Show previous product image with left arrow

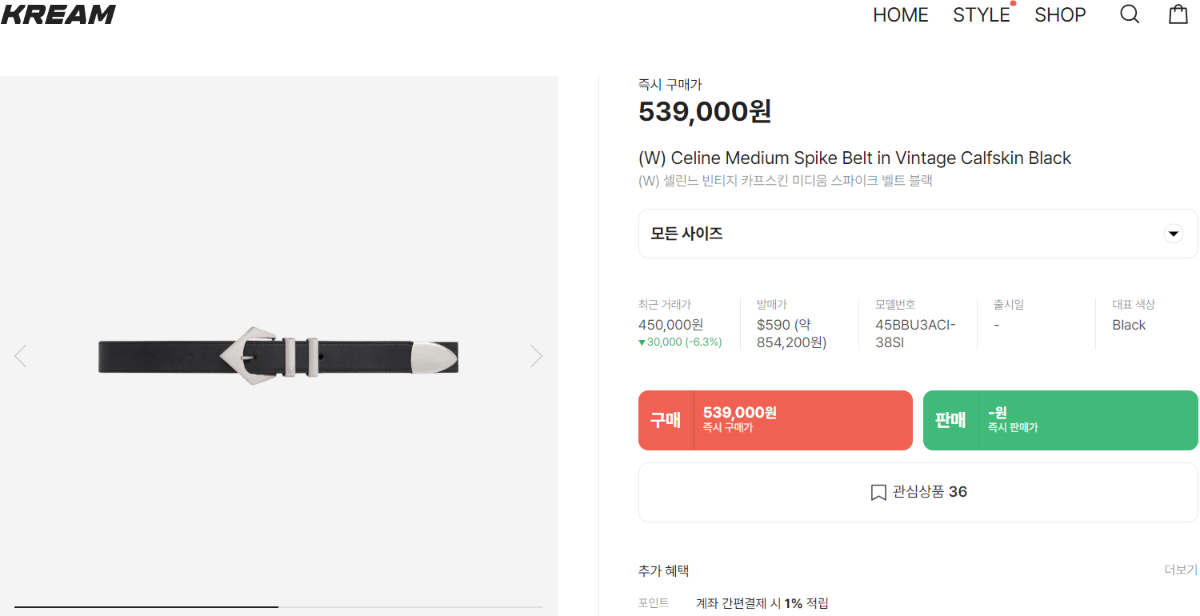coord(20,356)
